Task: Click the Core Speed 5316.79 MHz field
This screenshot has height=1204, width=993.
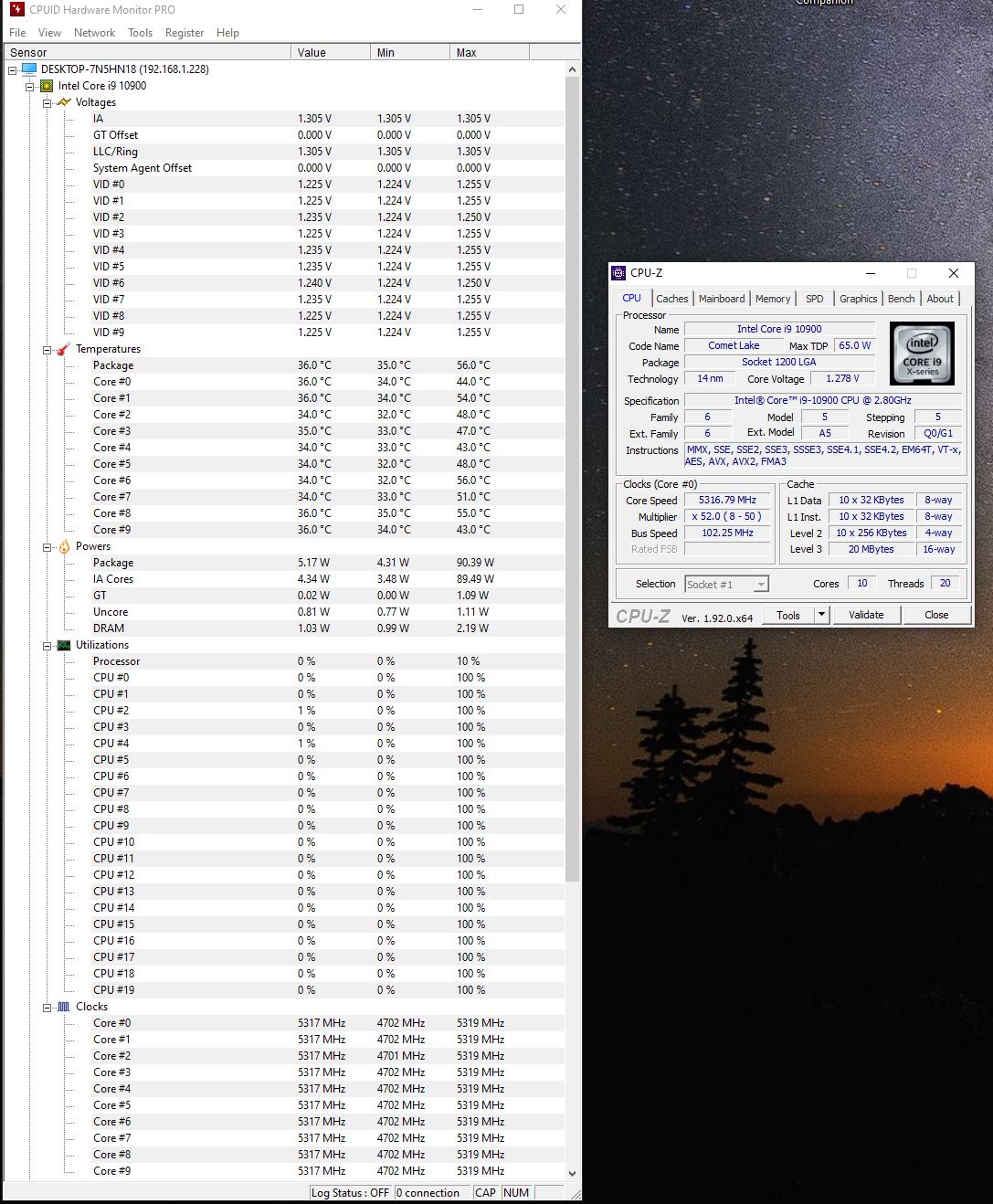Action: pos(727,500)
